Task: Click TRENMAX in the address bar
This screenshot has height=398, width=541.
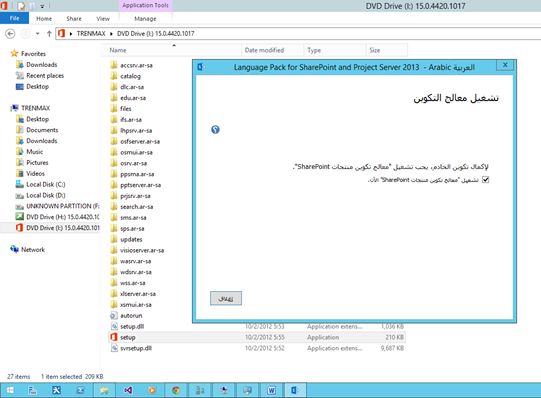Action: (x=91, y=33)
